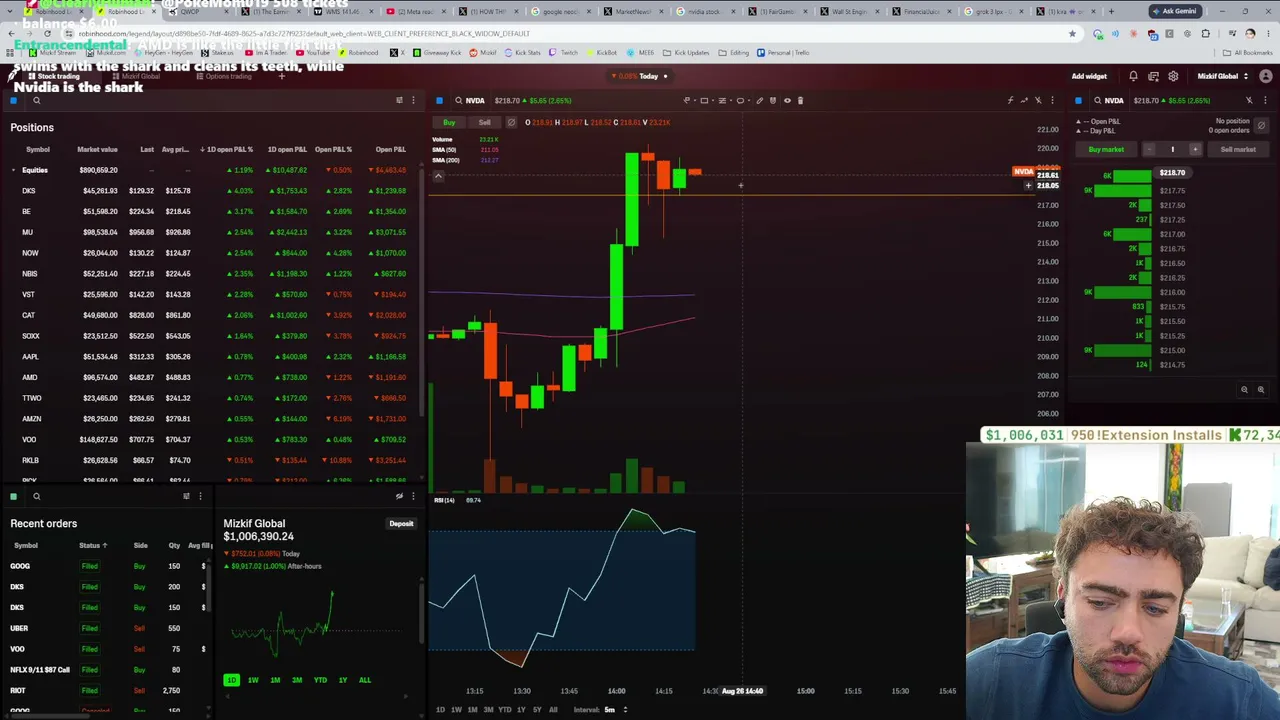The width and height of the screenshot is (1280, 720).
Task: Toggle the circle-slash icon in the order book panel
Action: [x=1261, y=125]
